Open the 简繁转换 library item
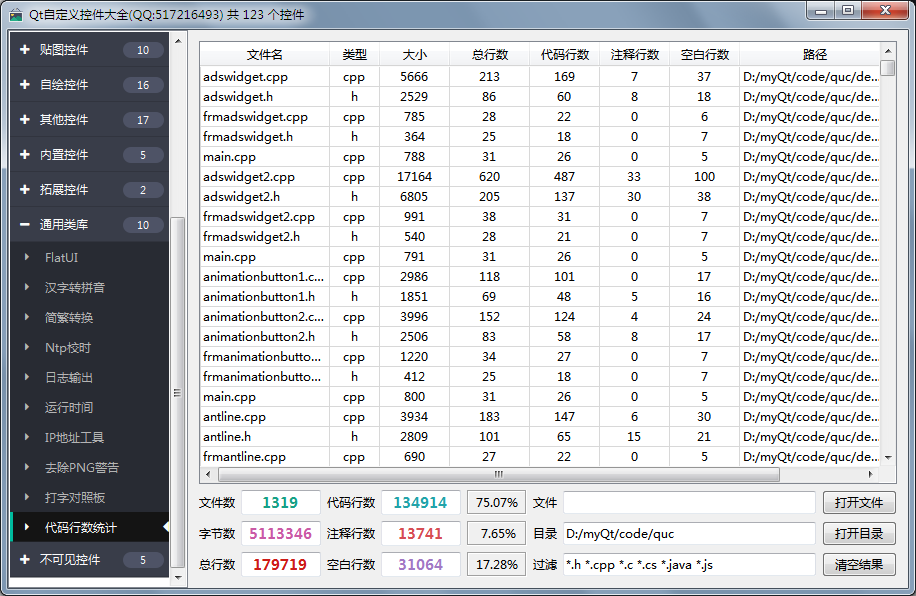916x596 pixels. [x=69, y=318]
